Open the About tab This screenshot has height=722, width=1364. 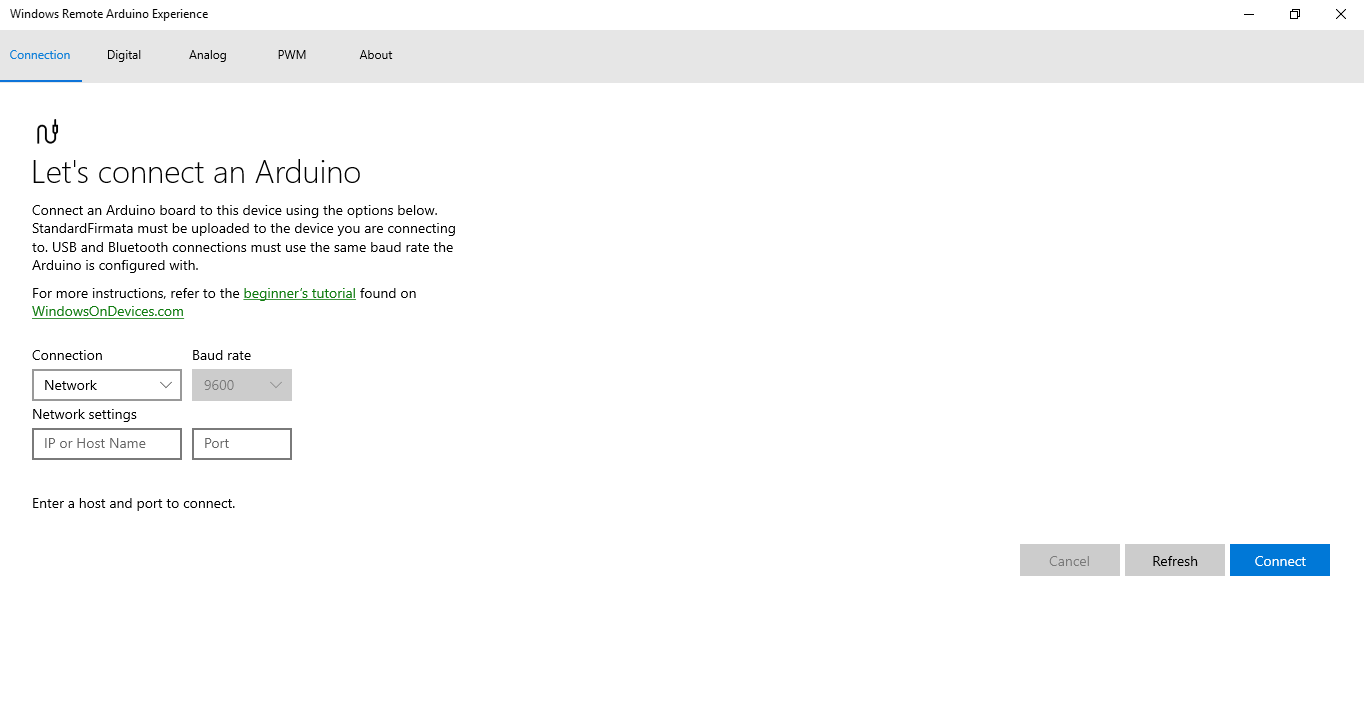pos(375,55)
